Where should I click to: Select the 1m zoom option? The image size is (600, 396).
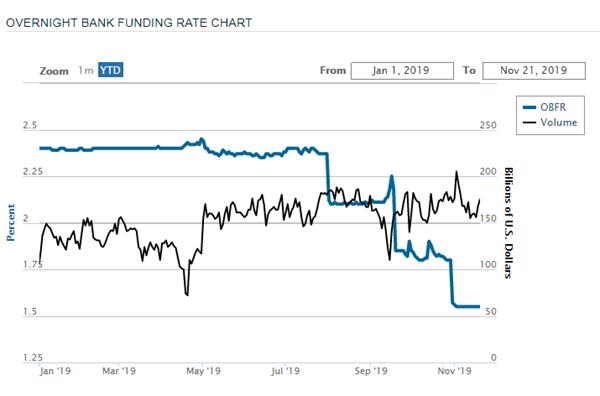click(86, 70)
